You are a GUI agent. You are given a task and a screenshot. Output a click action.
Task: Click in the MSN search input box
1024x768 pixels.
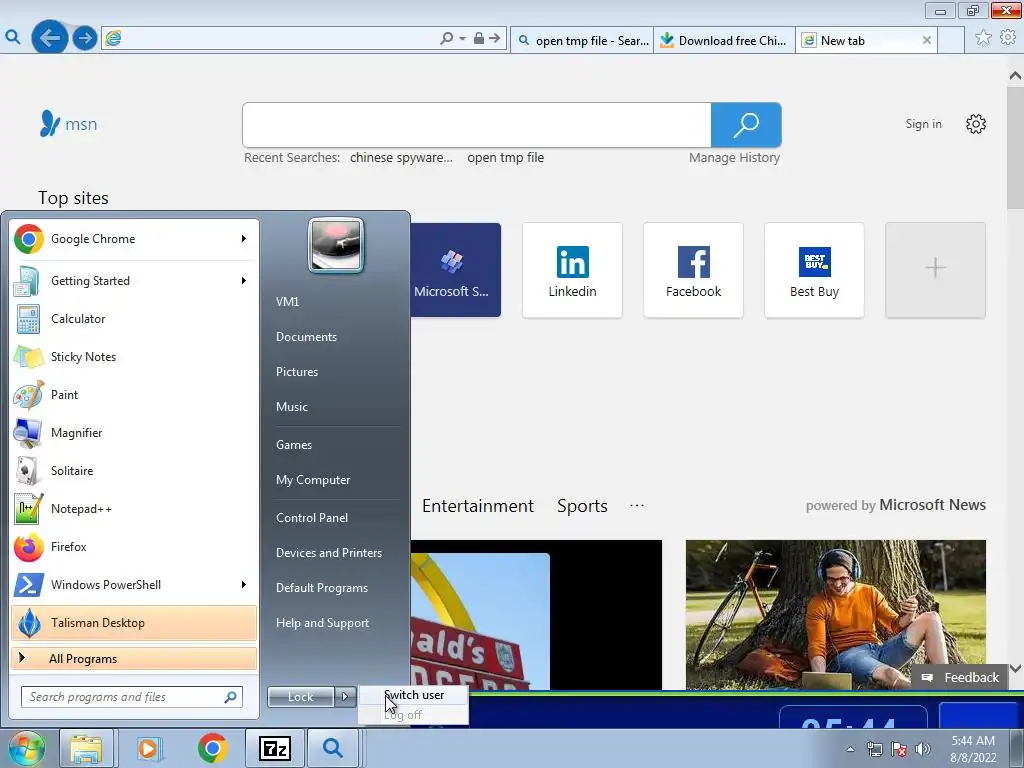tap(477, 125)
